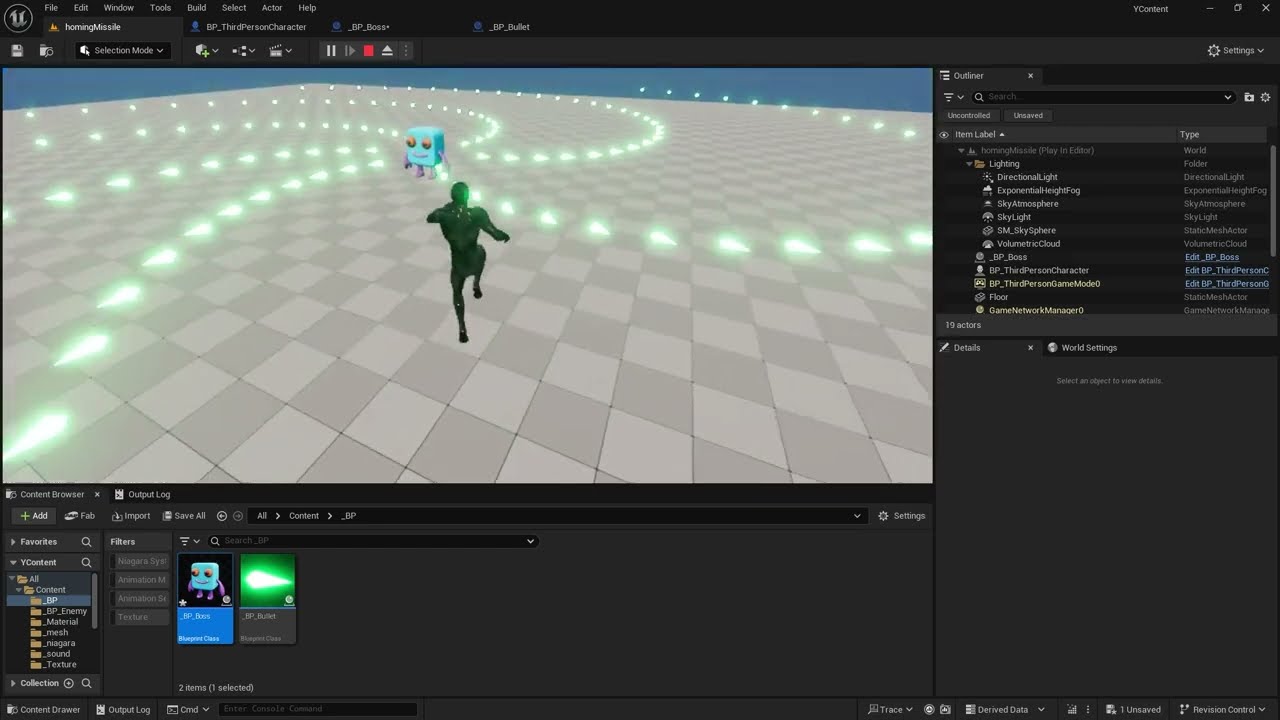This screenshot has height=720, width=1280.
Task: Create a new folder in the Outliner
Action: (1249, 97)
